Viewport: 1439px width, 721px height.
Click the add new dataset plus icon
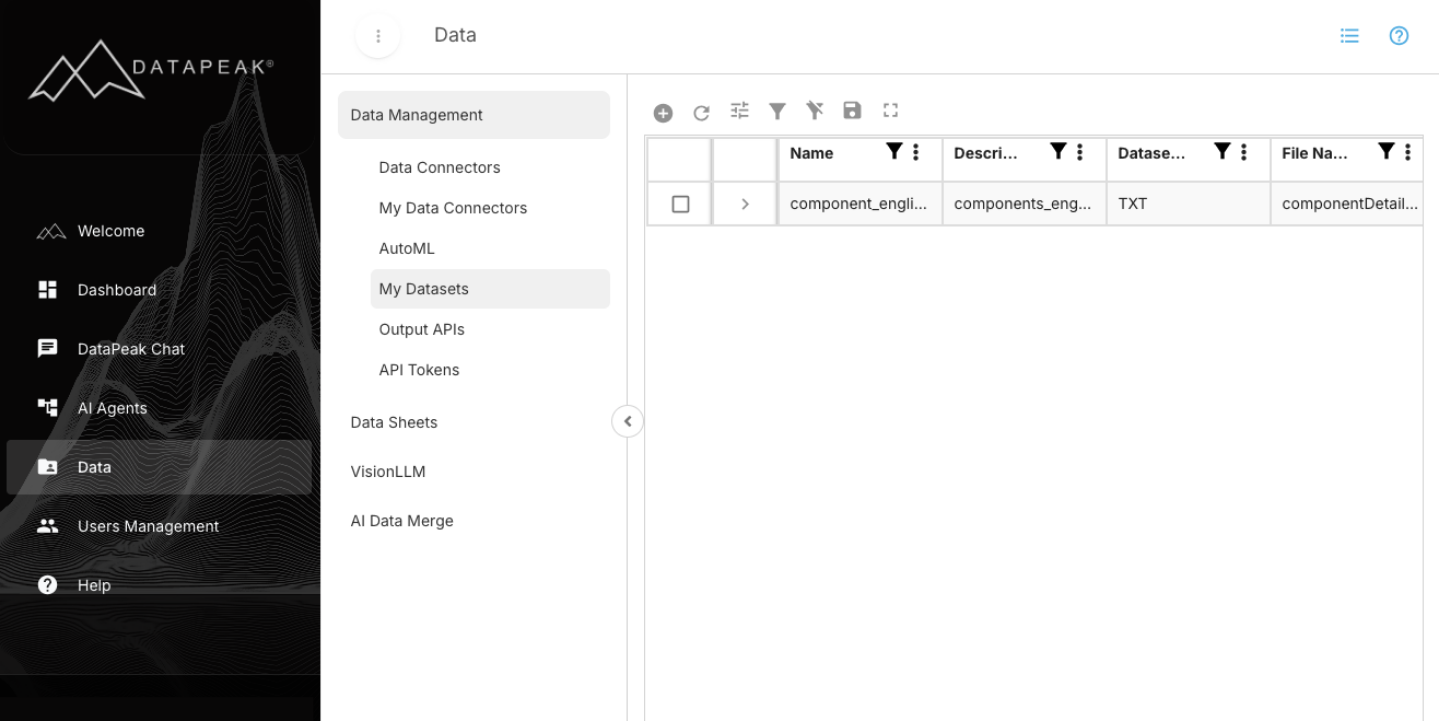pos(663,110)
